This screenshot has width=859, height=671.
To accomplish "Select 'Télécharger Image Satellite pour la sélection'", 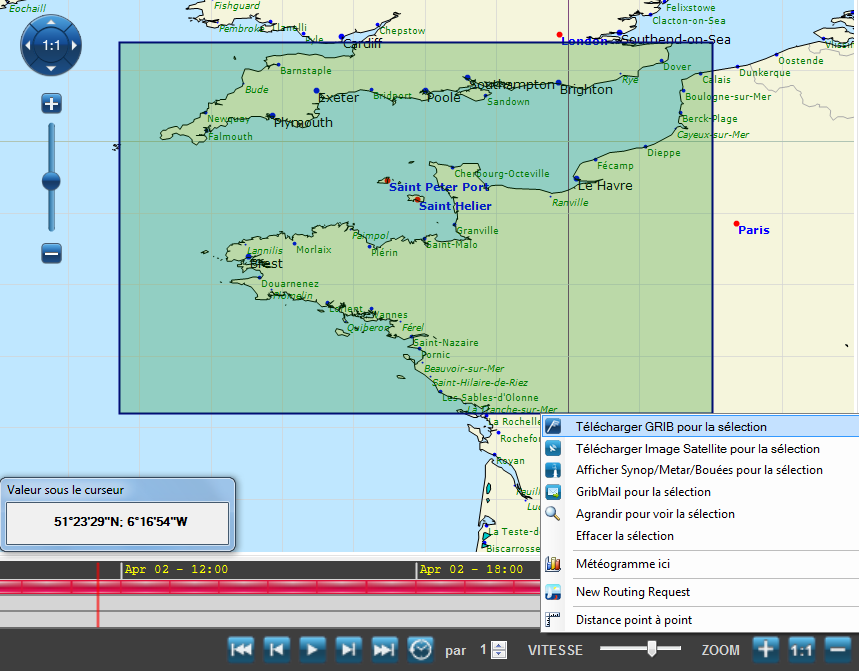I will pyautogui.click(x=697, y=449).
